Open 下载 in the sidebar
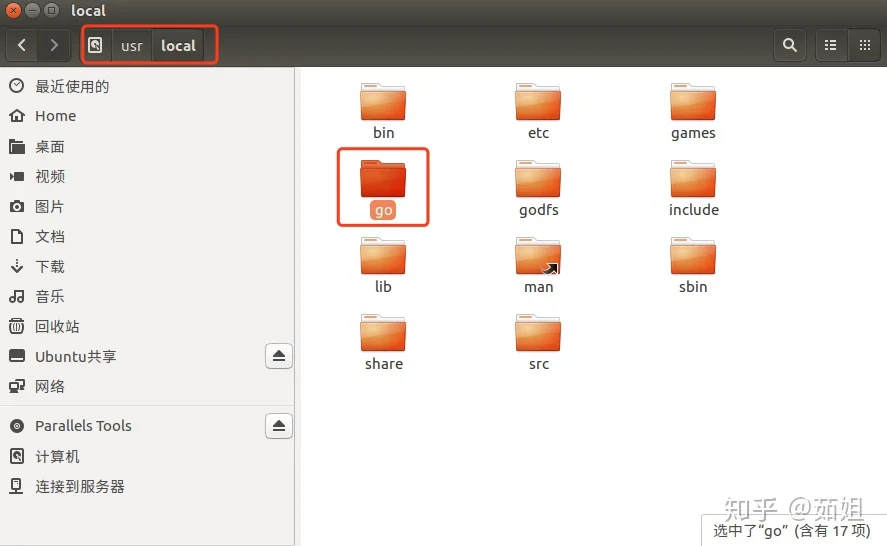This screenshot has height=546, width=887. click(x=147, y=266)
